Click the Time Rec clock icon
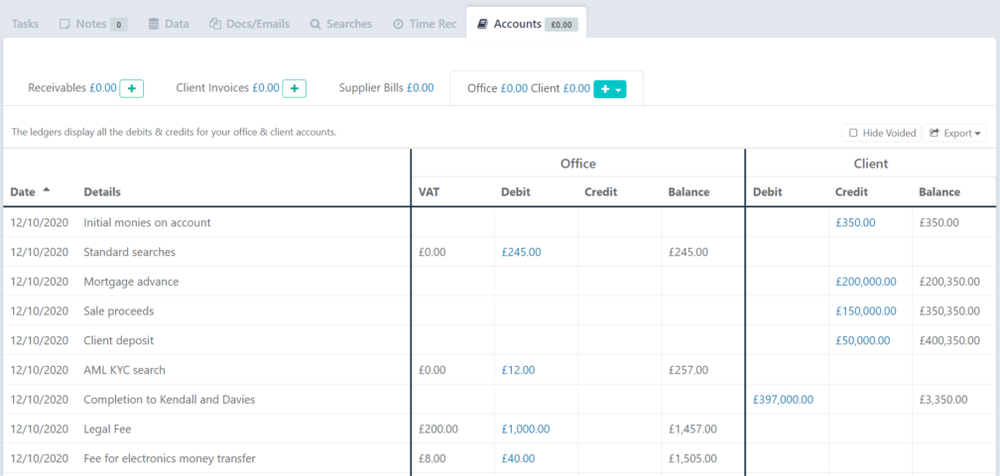 click(398, 24)
